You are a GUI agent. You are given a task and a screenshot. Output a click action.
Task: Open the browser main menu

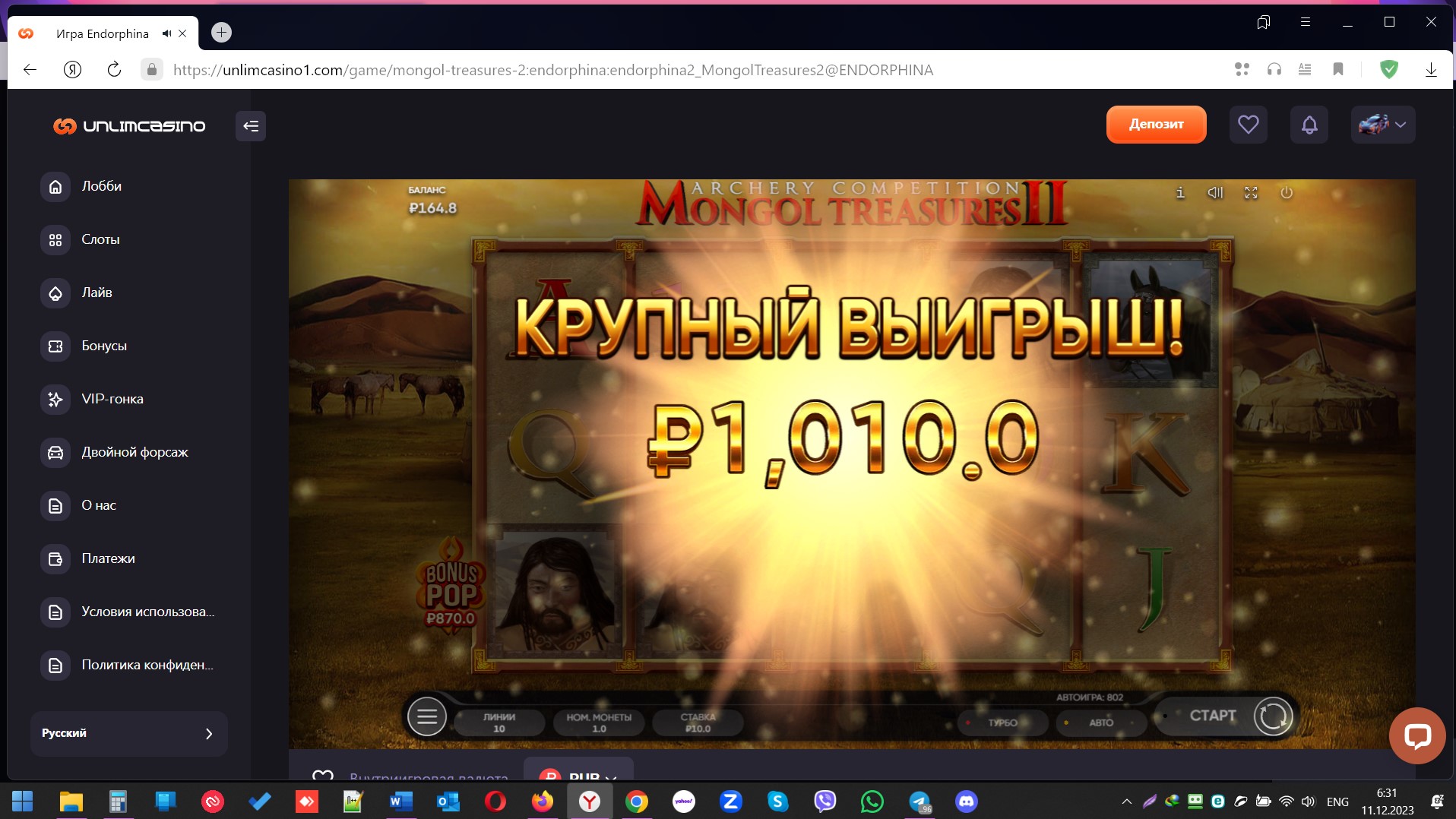click(1306, 22)
